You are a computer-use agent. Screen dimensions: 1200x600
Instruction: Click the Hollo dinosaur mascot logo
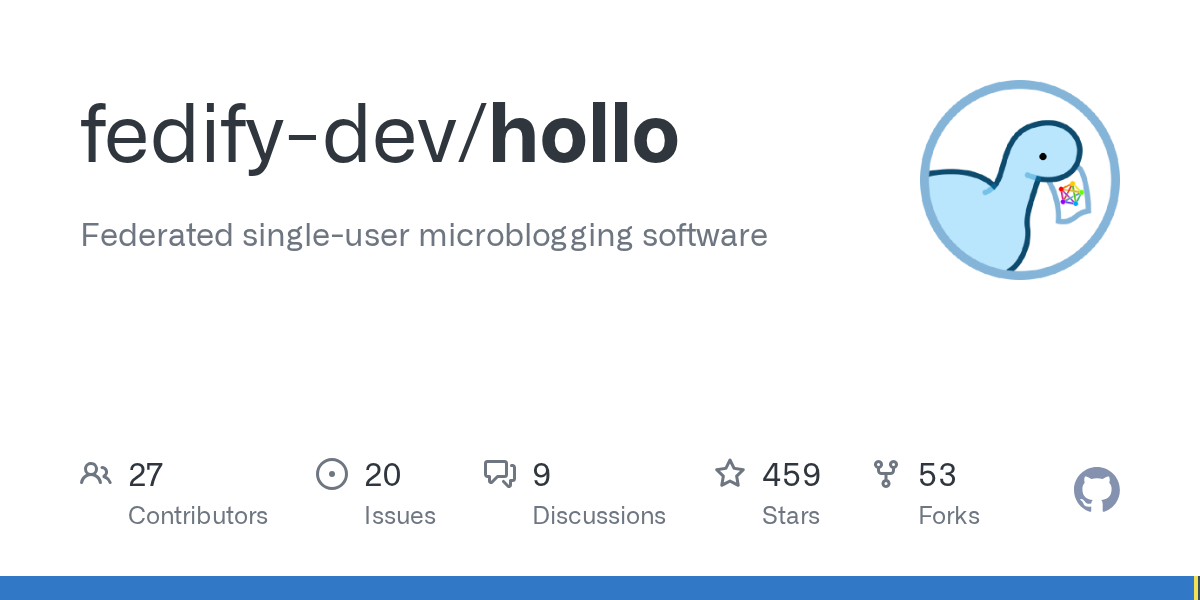tap(1020, 180)
